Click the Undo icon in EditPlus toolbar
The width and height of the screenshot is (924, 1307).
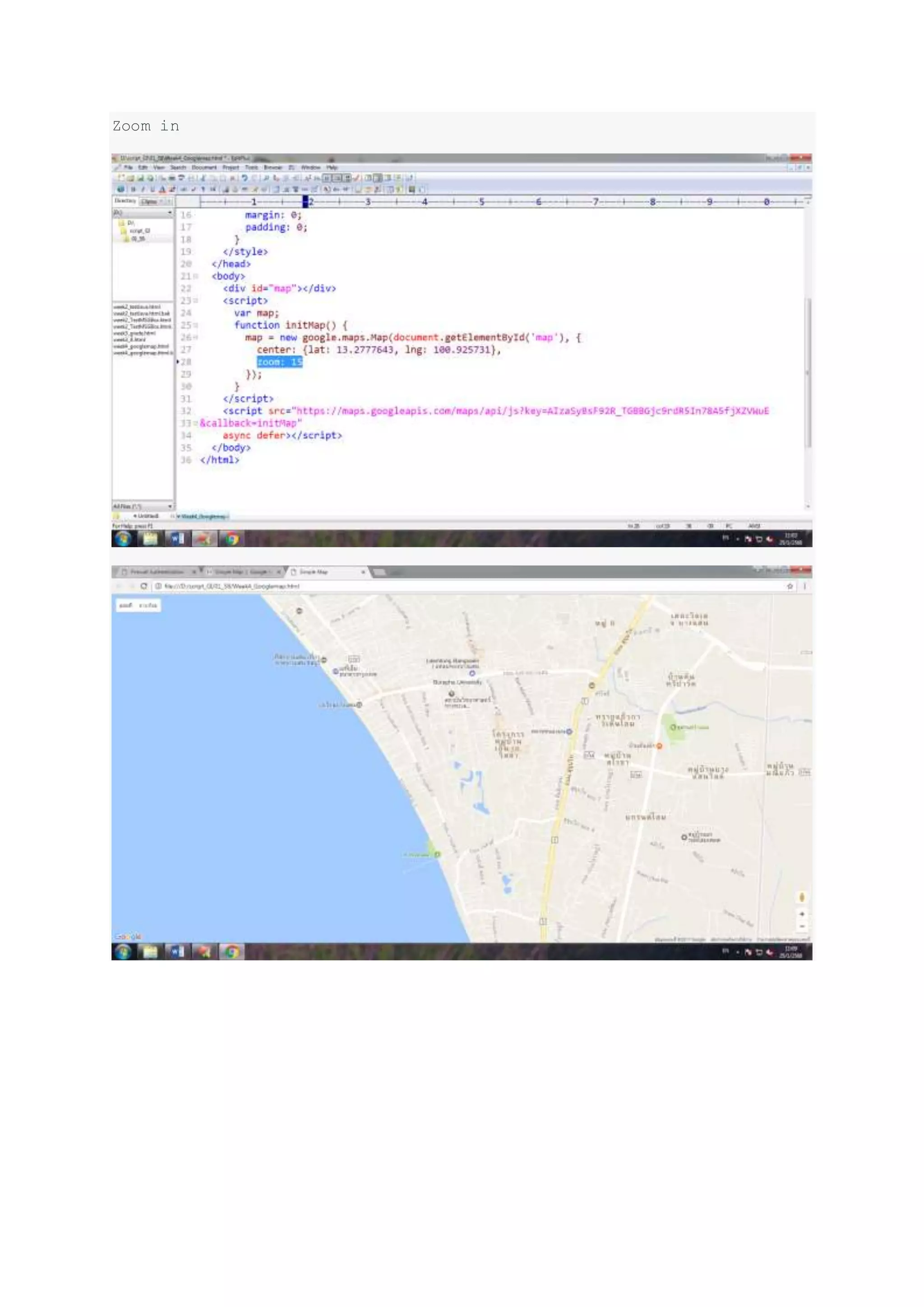(244, 178)
